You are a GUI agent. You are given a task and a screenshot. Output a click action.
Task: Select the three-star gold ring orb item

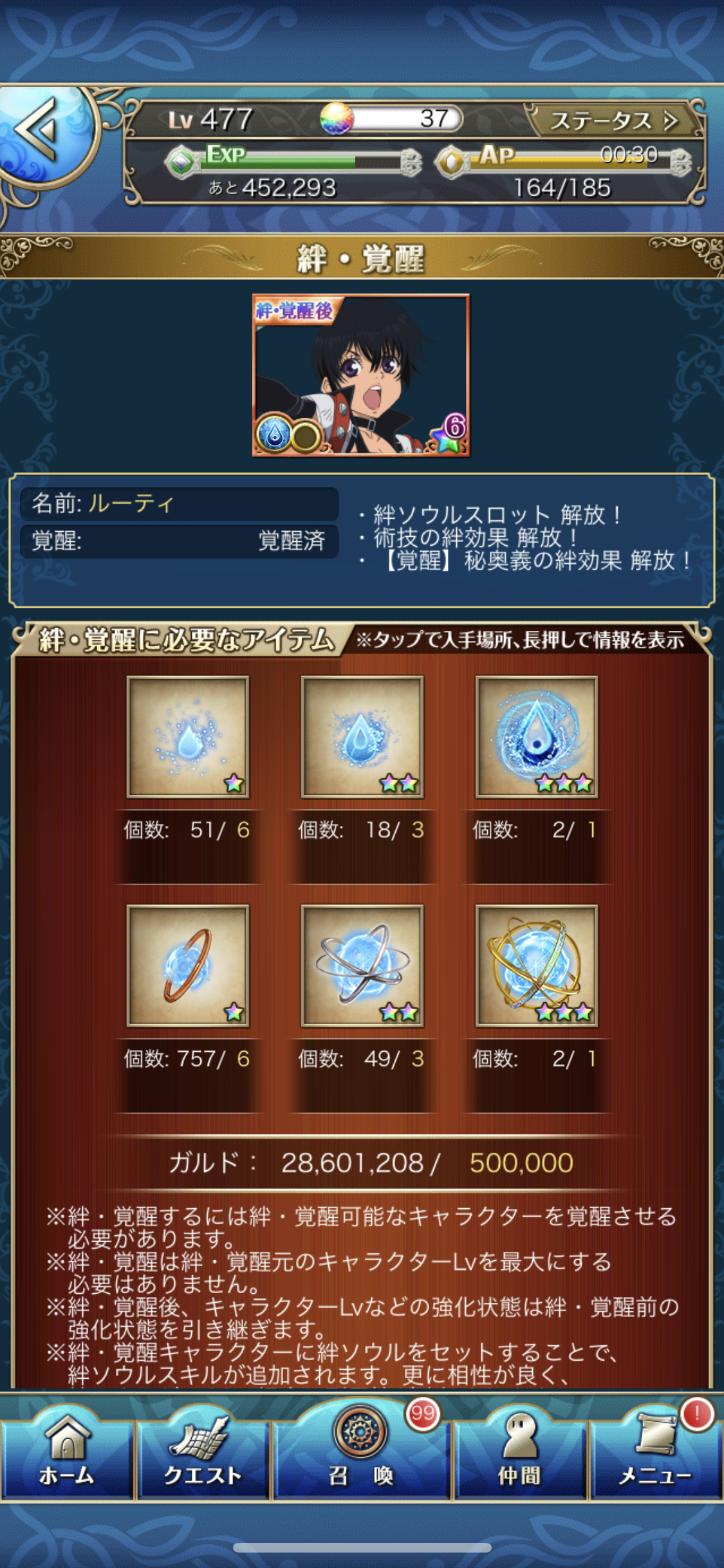537,966
